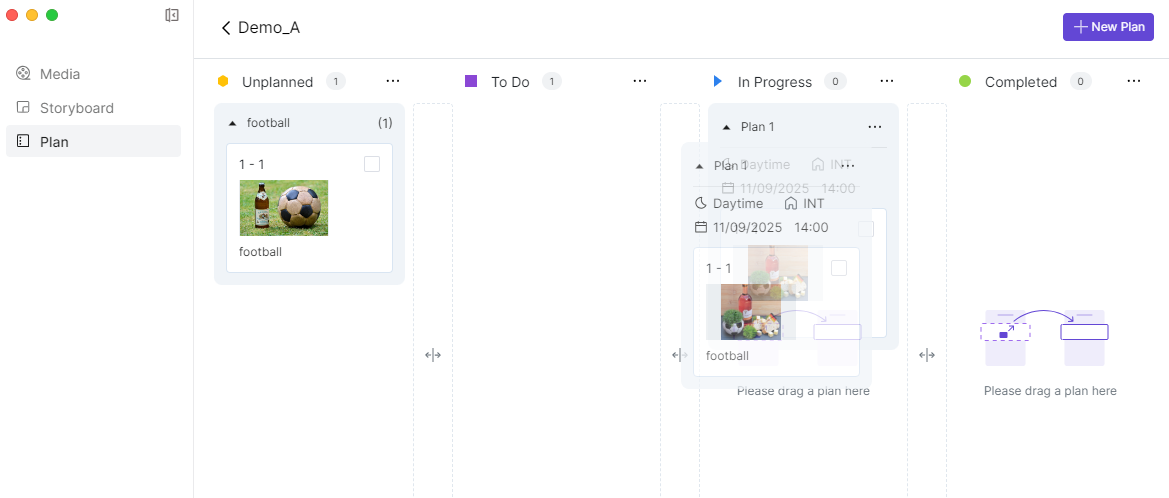Tick checkbox on dragged 1 - 1 card
The height and width of the screenshot is (498, 1169).
point(839,268)
